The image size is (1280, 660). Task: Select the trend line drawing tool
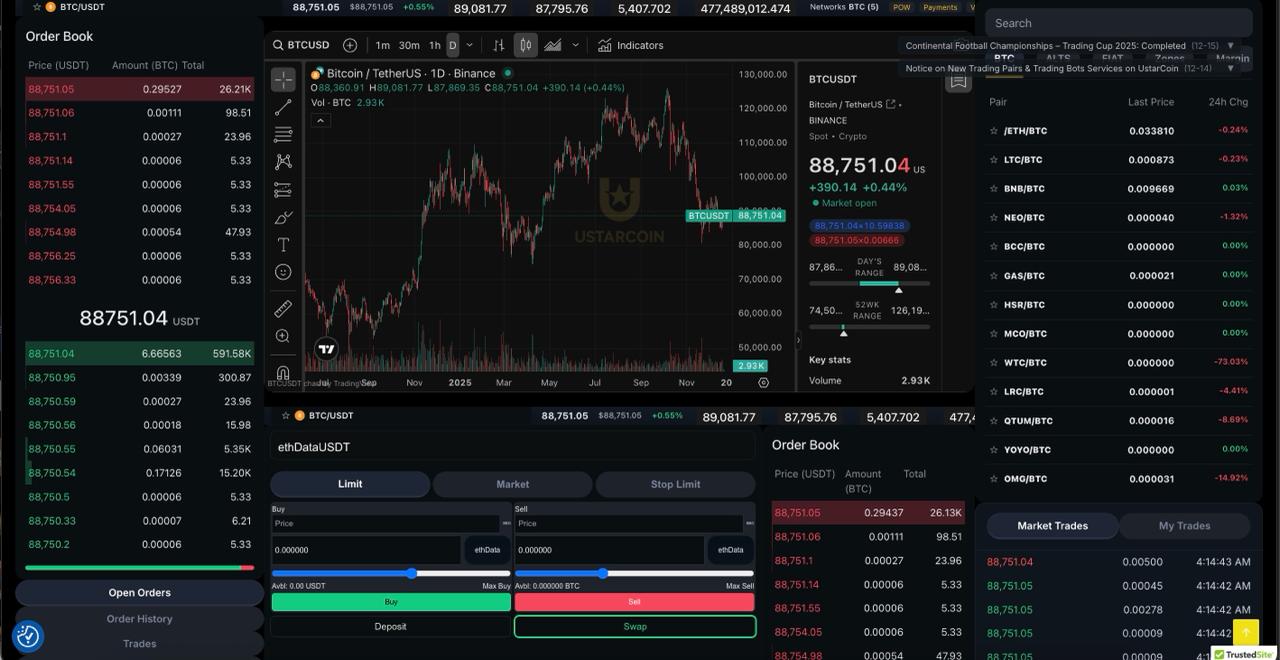pyautogui.click(x=283, y=107)
